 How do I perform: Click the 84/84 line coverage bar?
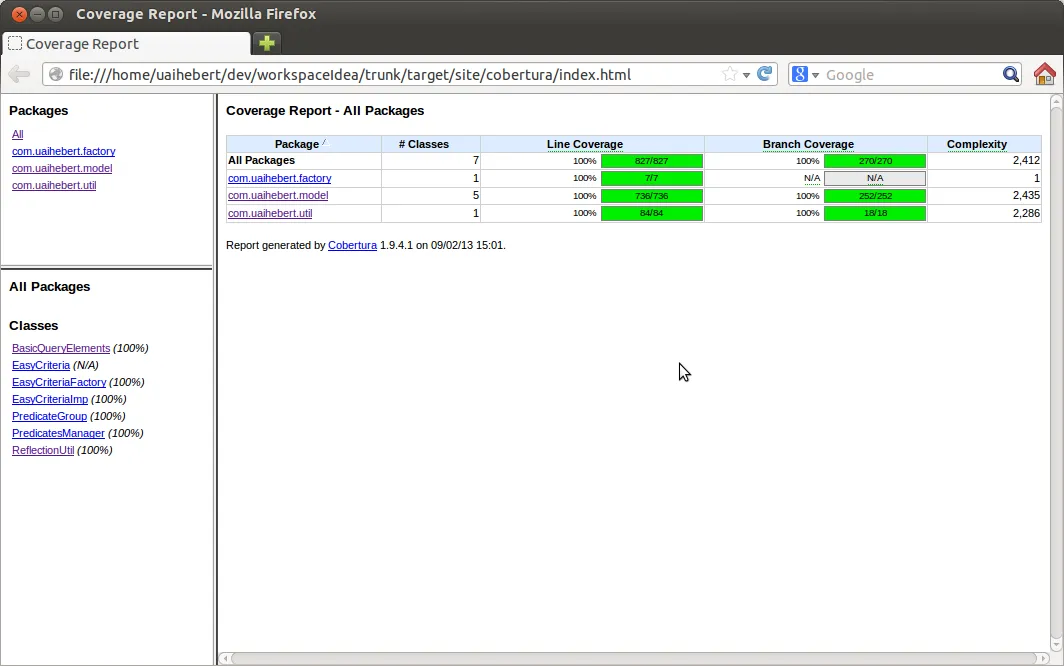click(x=651, y=213)
